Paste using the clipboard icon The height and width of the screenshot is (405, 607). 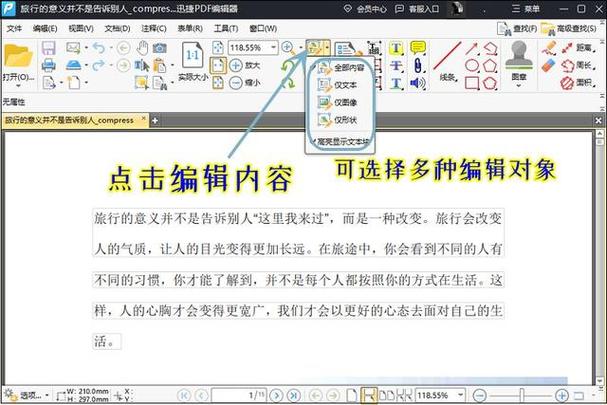(159, 65)
